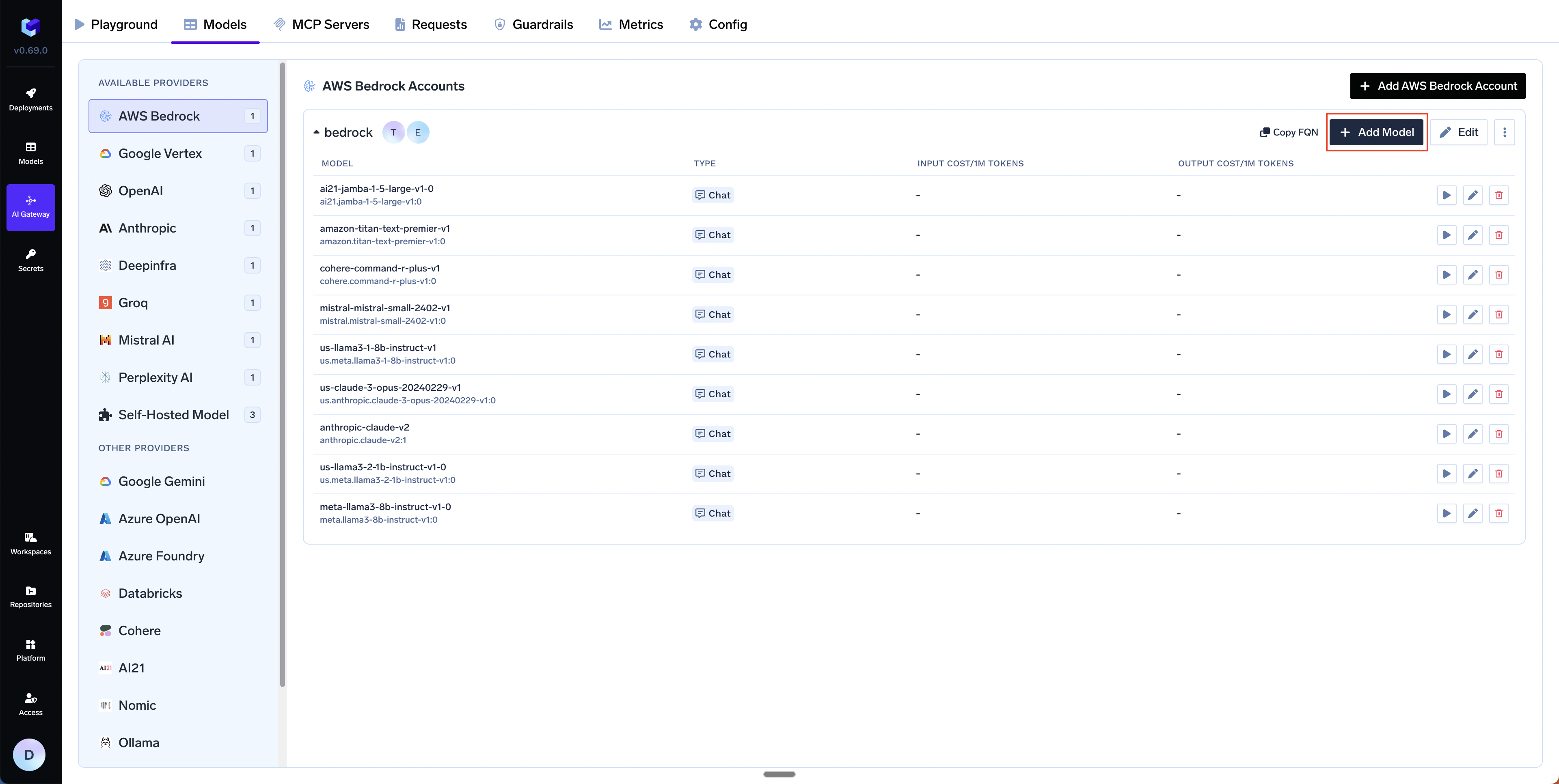Run ai21-jamba-1-5-large-v1-0 in playground
Viewport: 1559px width, 784px height.
coord(1447,196)
